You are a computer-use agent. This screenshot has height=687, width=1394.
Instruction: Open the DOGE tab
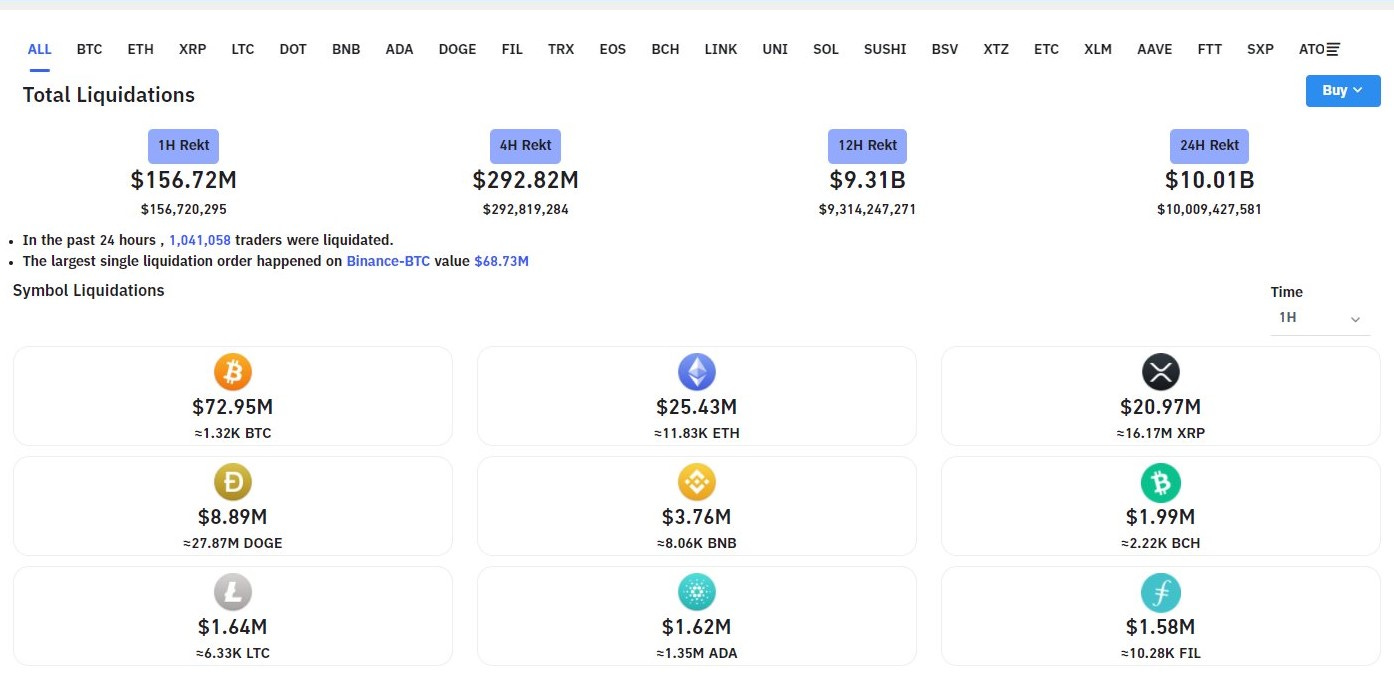[458, 49]
